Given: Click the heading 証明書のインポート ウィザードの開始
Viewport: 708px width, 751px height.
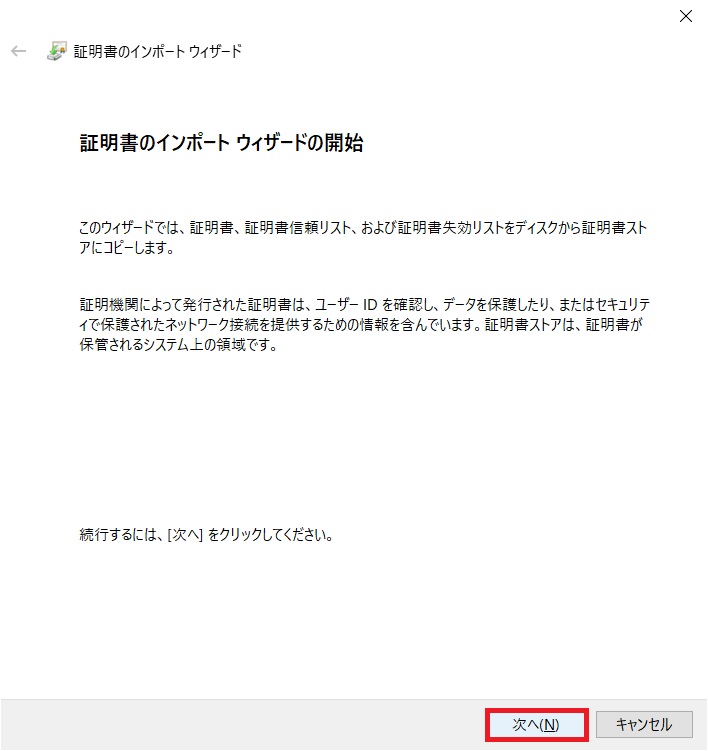Looking at the screenshot, I should [221, 143].
